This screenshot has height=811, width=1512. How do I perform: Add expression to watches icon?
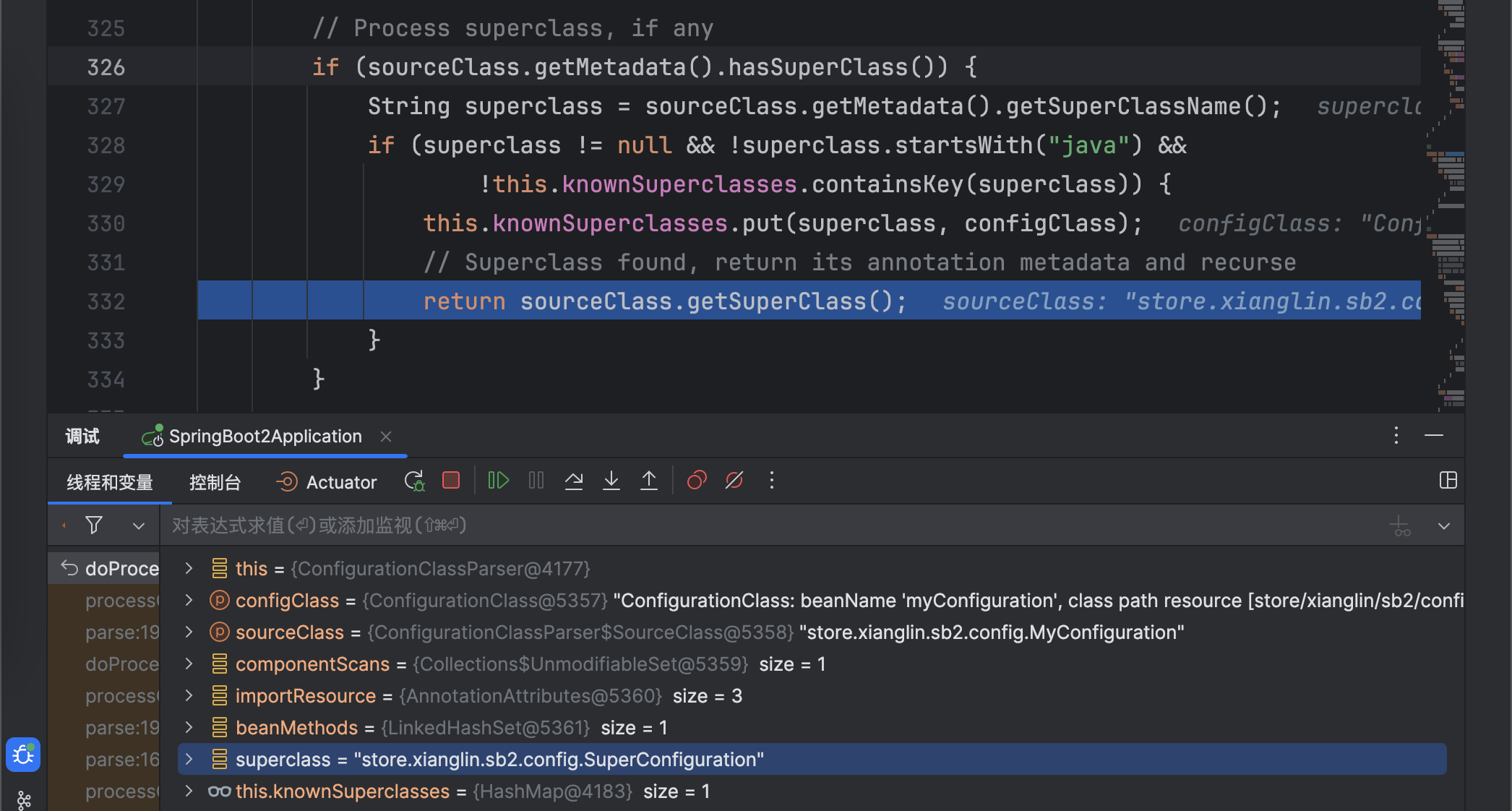pyautogui.click(x=1400, y=526)
